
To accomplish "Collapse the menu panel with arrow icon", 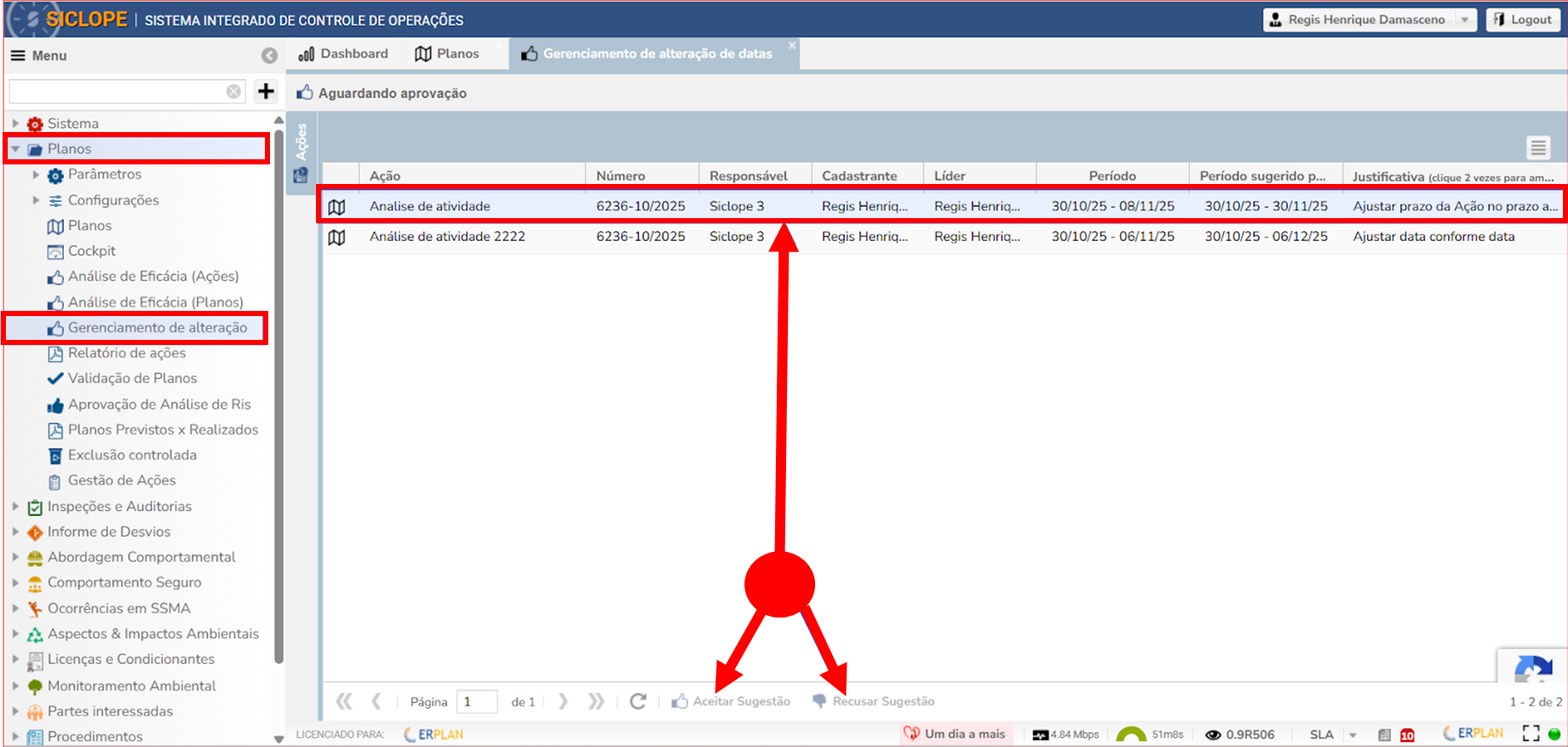I will (269, 55).
